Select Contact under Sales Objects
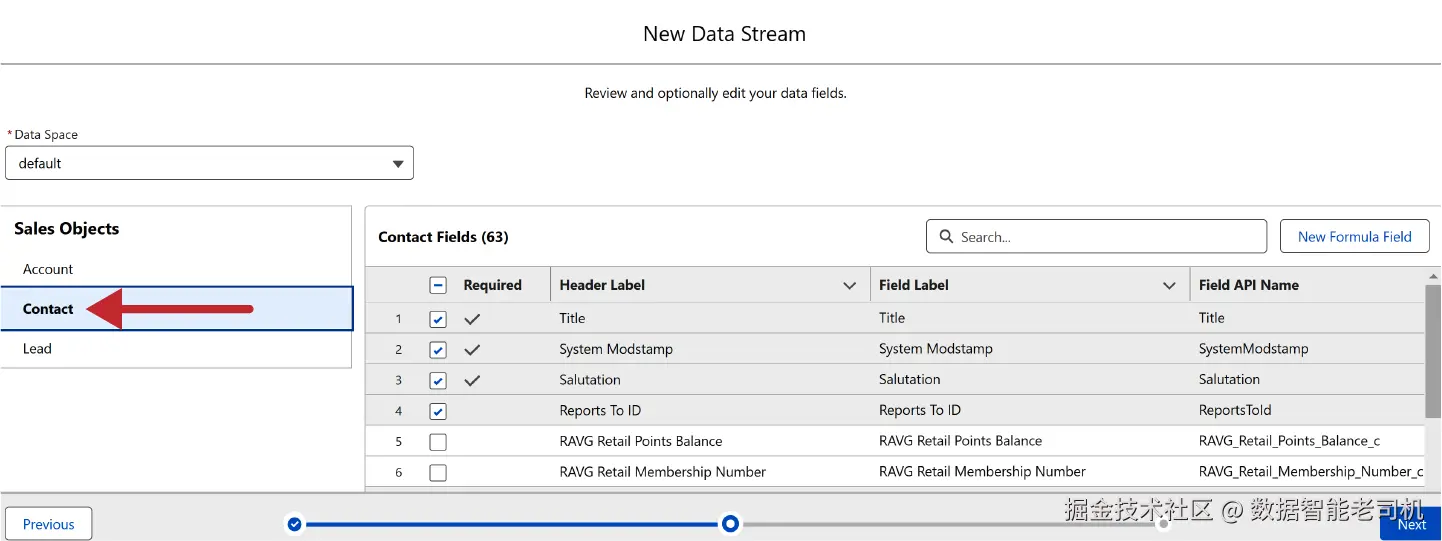The image size is (1442, 541). pos(177,309)
